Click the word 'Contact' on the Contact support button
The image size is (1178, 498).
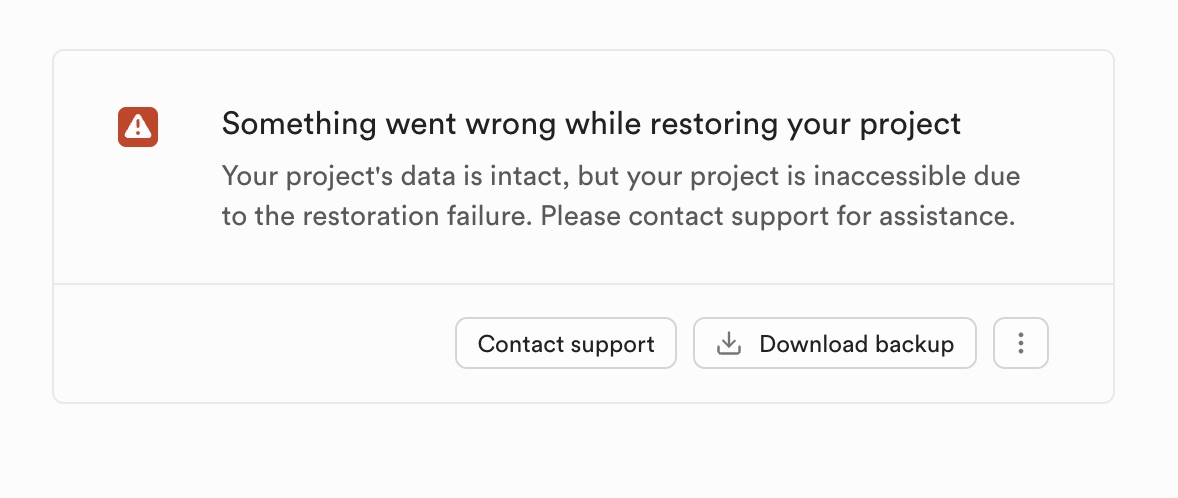click(519, 344)
